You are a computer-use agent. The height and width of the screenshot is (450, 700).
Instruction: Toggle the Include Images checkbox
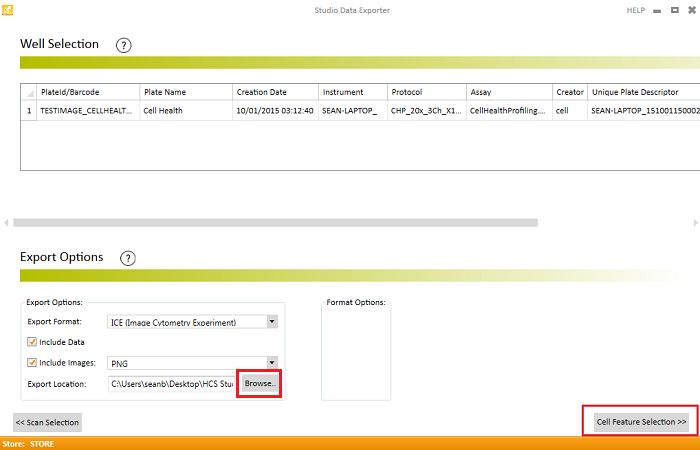click(32, 362)
